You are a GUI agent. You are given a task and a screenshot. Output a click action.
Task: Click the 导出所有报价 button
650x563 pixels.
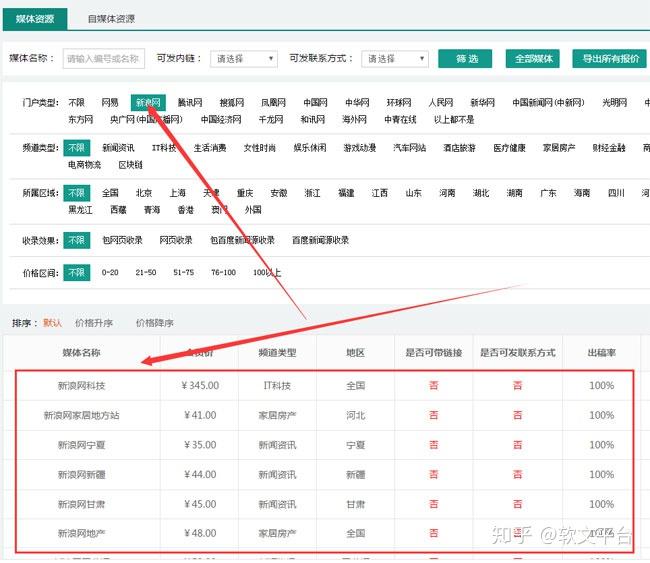click(x=609, y=58)
